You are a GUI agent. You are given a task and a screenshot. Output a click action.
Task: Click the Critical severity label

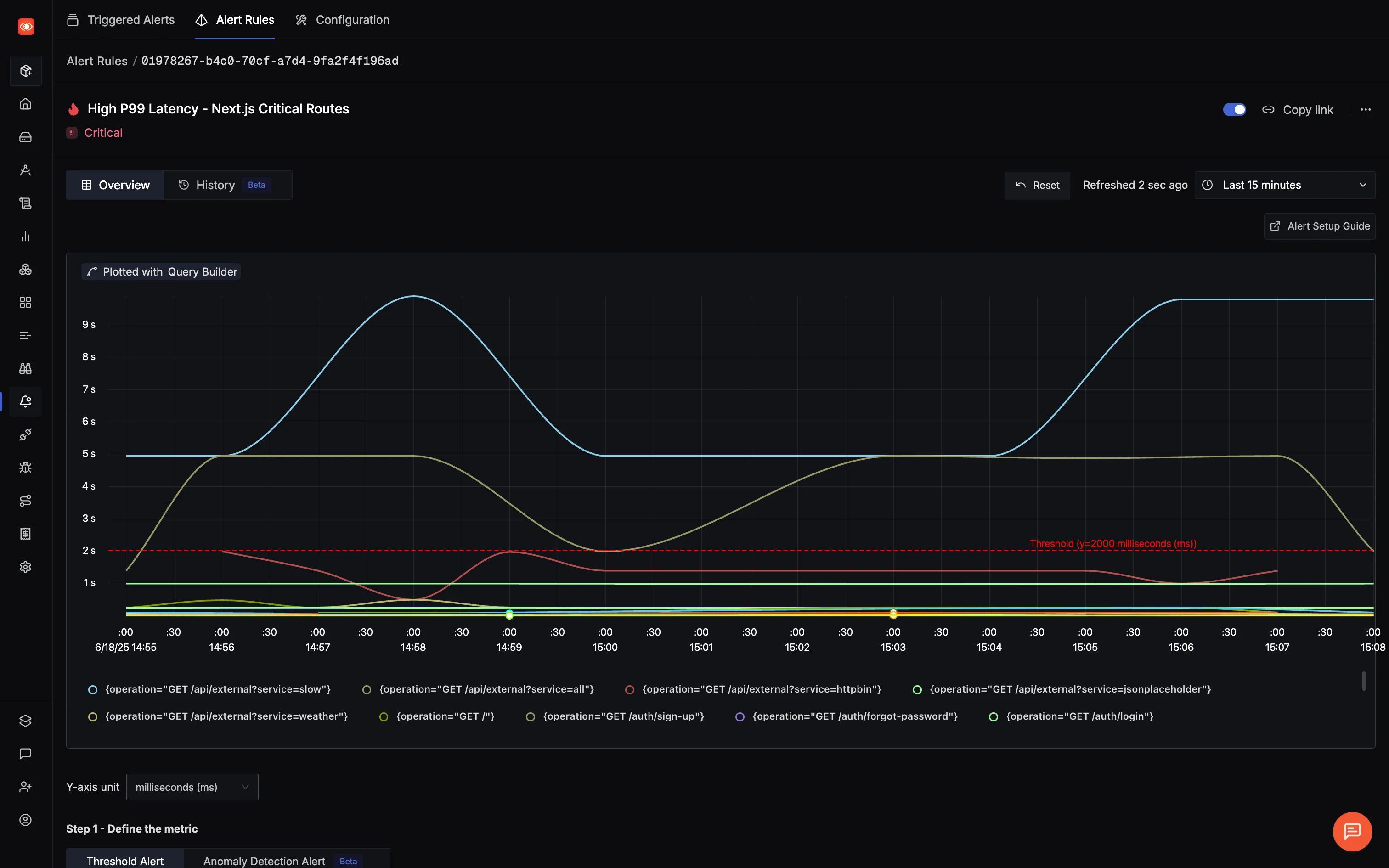pos(103,133)
